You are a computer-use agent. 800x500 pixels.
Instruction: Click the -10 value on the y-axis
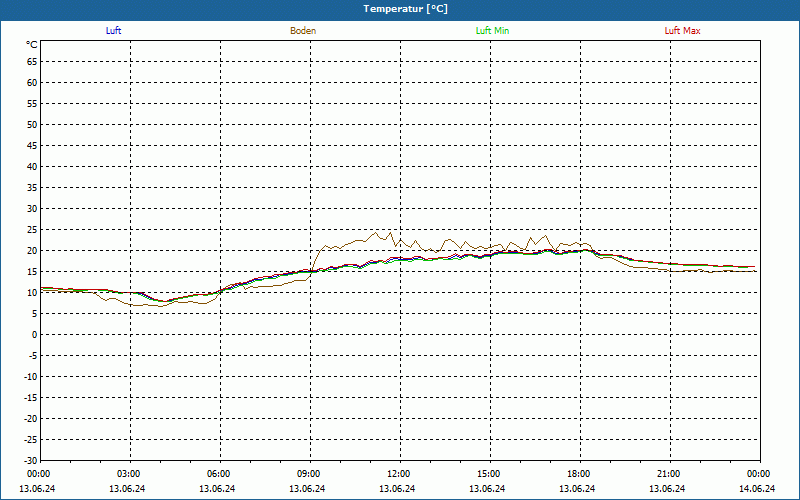click(x=31, y=377)
